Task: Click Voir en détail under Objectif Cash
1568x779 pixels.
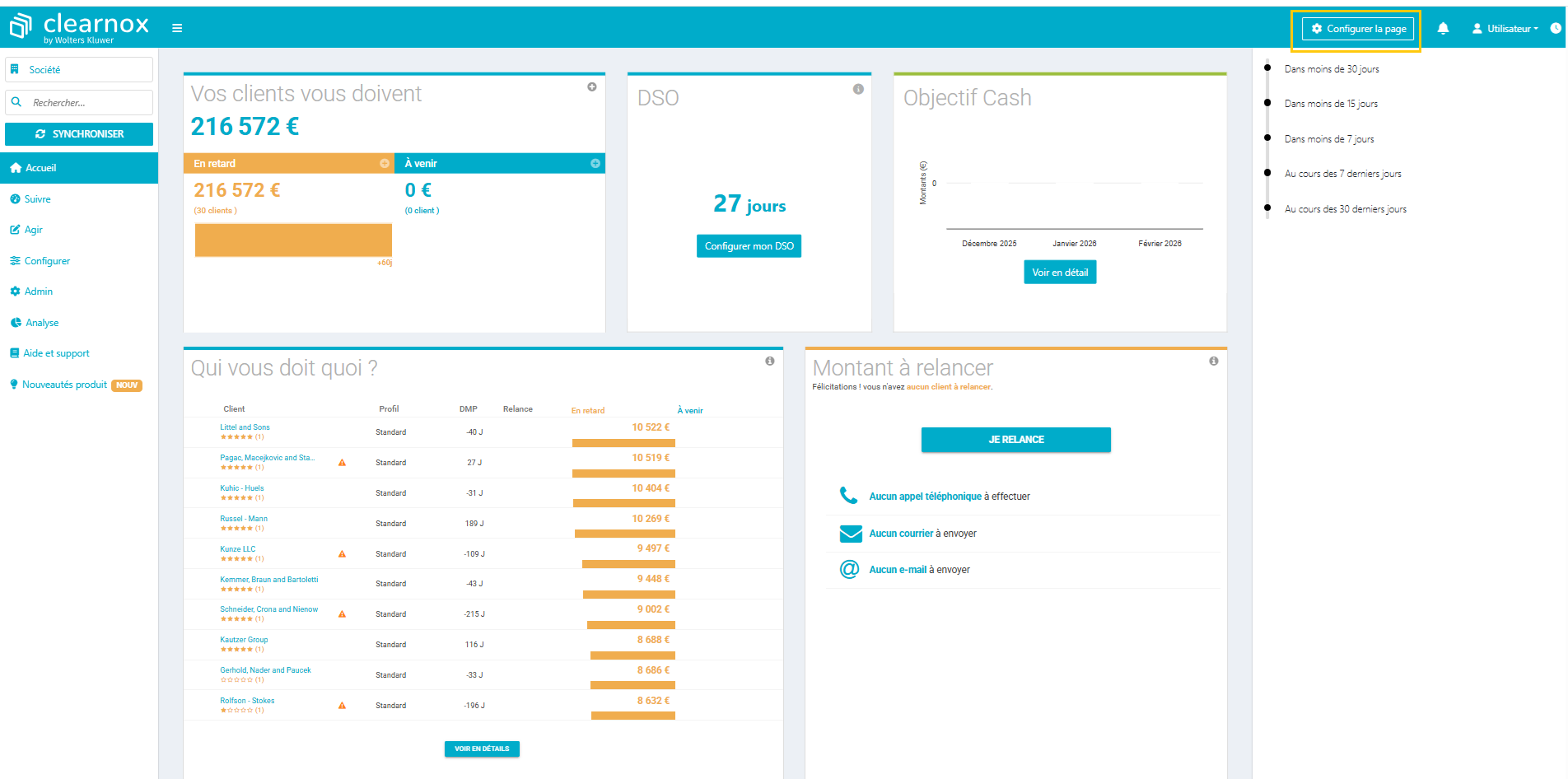Action: [1060, 273]
